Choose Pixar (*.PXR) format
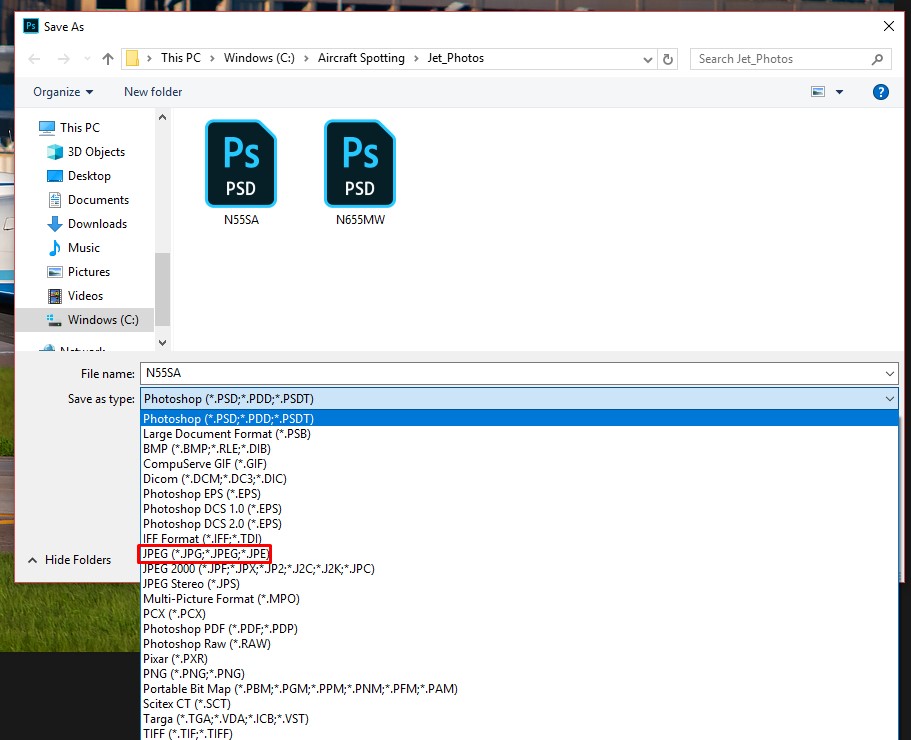911x740 pixels. 519,659
